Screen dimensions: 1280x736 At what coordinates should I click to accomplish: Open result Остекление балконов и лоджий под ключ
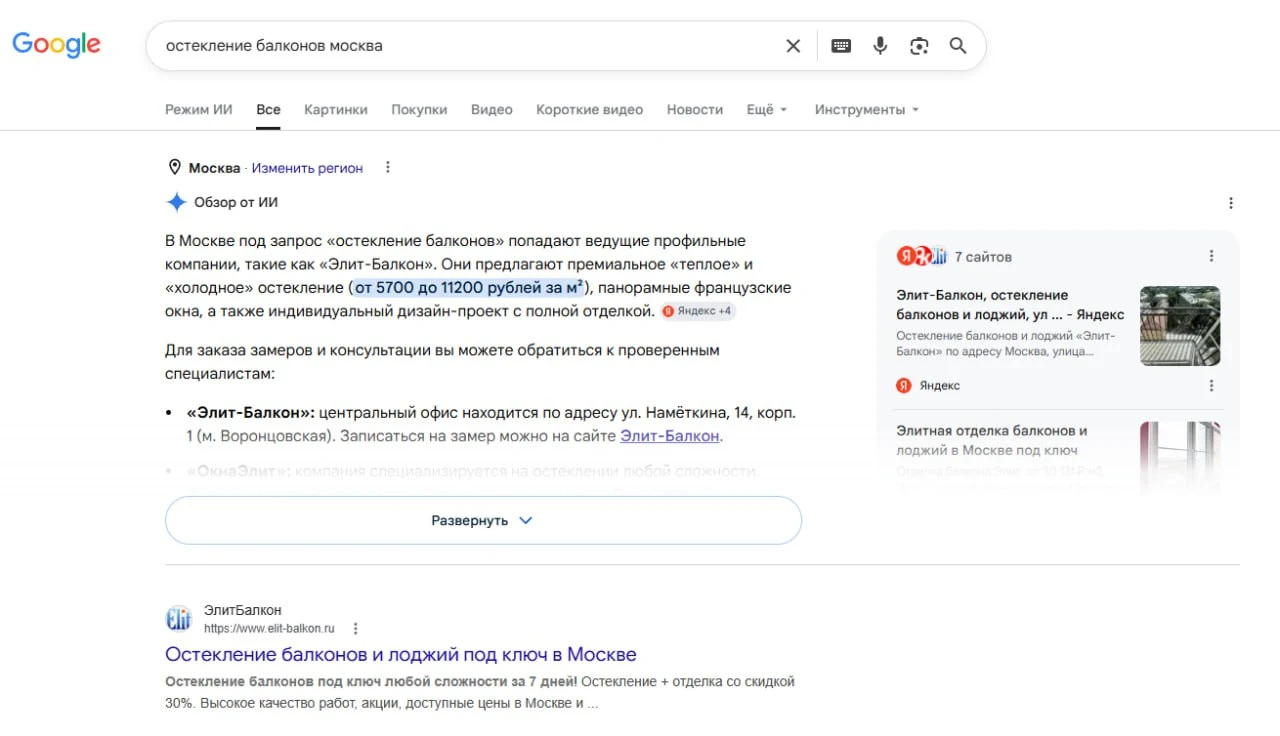coord(401,654)
